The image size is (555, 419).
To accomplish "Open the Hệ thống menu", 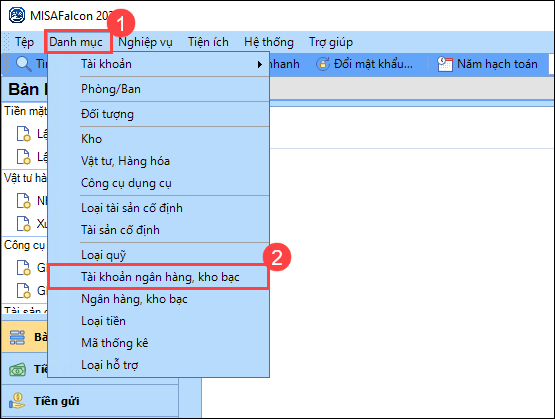I will pyautogui.click(x=269, y=42).
